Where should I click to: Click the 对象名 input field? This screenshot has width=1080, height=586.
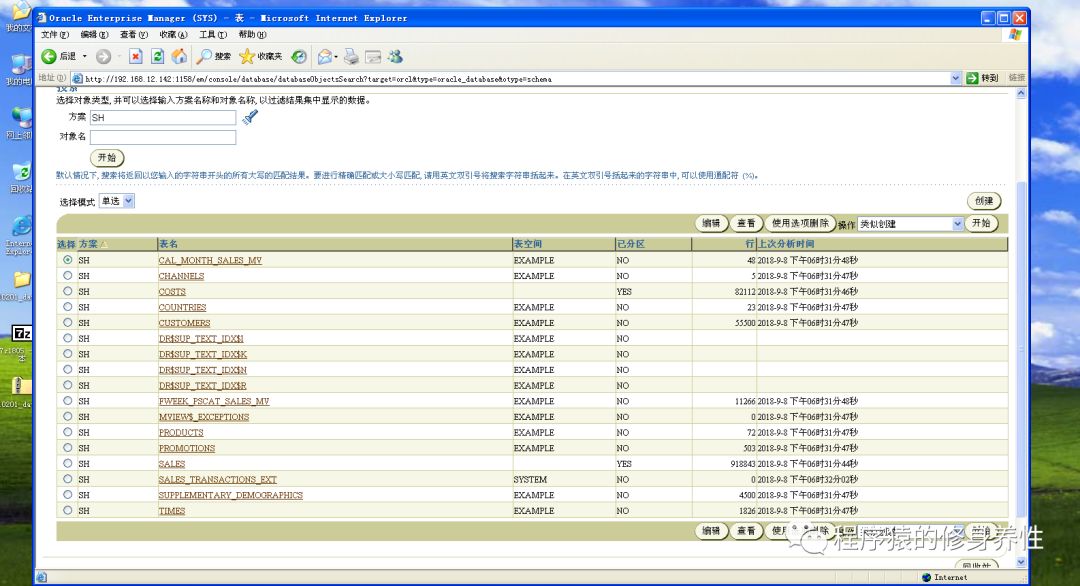coord(162,137)
